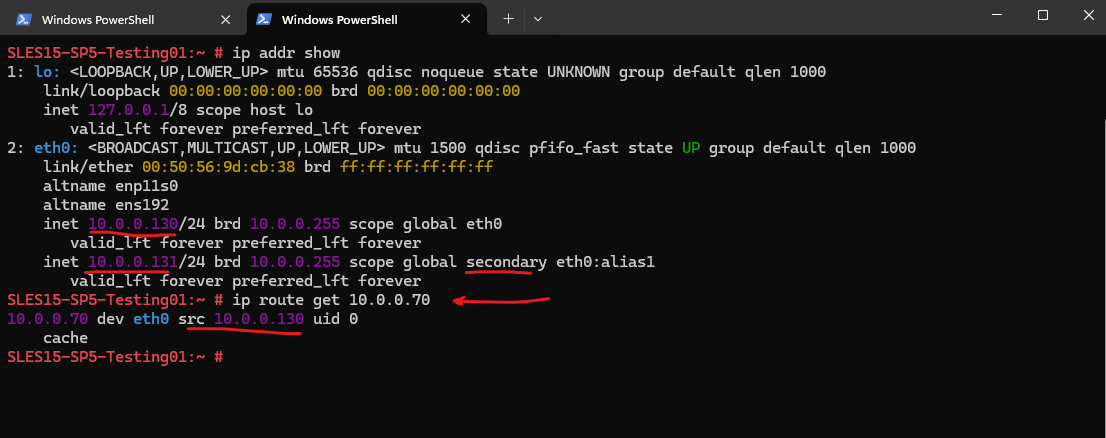Click the empty prompt on the last line
Screen dimensions: 1106x438
coord(115,358)
